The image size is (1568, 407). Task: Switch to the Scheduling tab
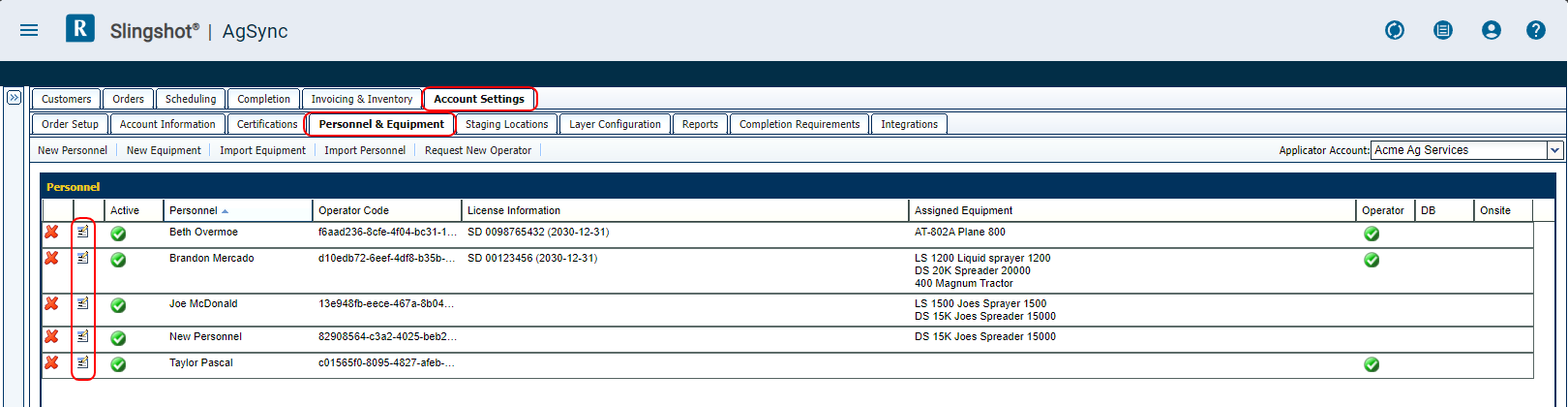click(191, 99)
